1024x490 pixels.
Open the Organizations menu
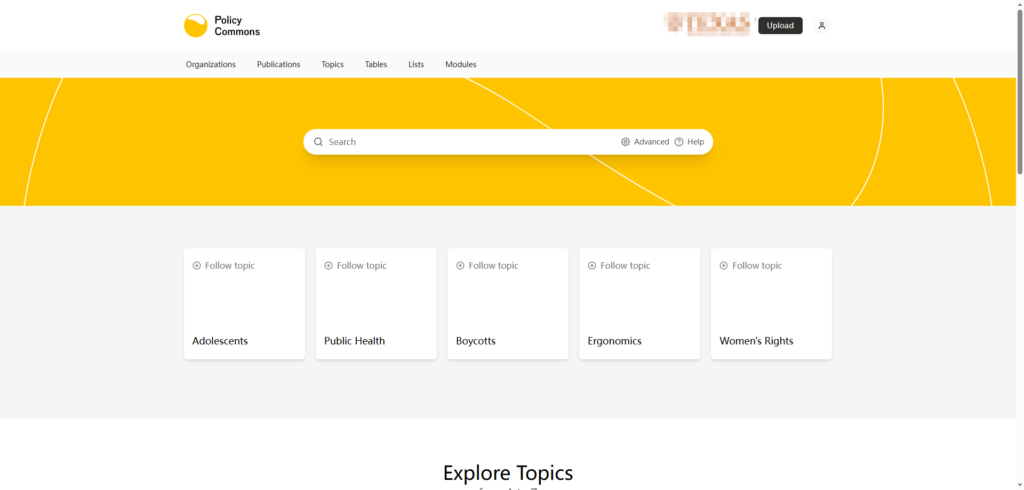210,64
